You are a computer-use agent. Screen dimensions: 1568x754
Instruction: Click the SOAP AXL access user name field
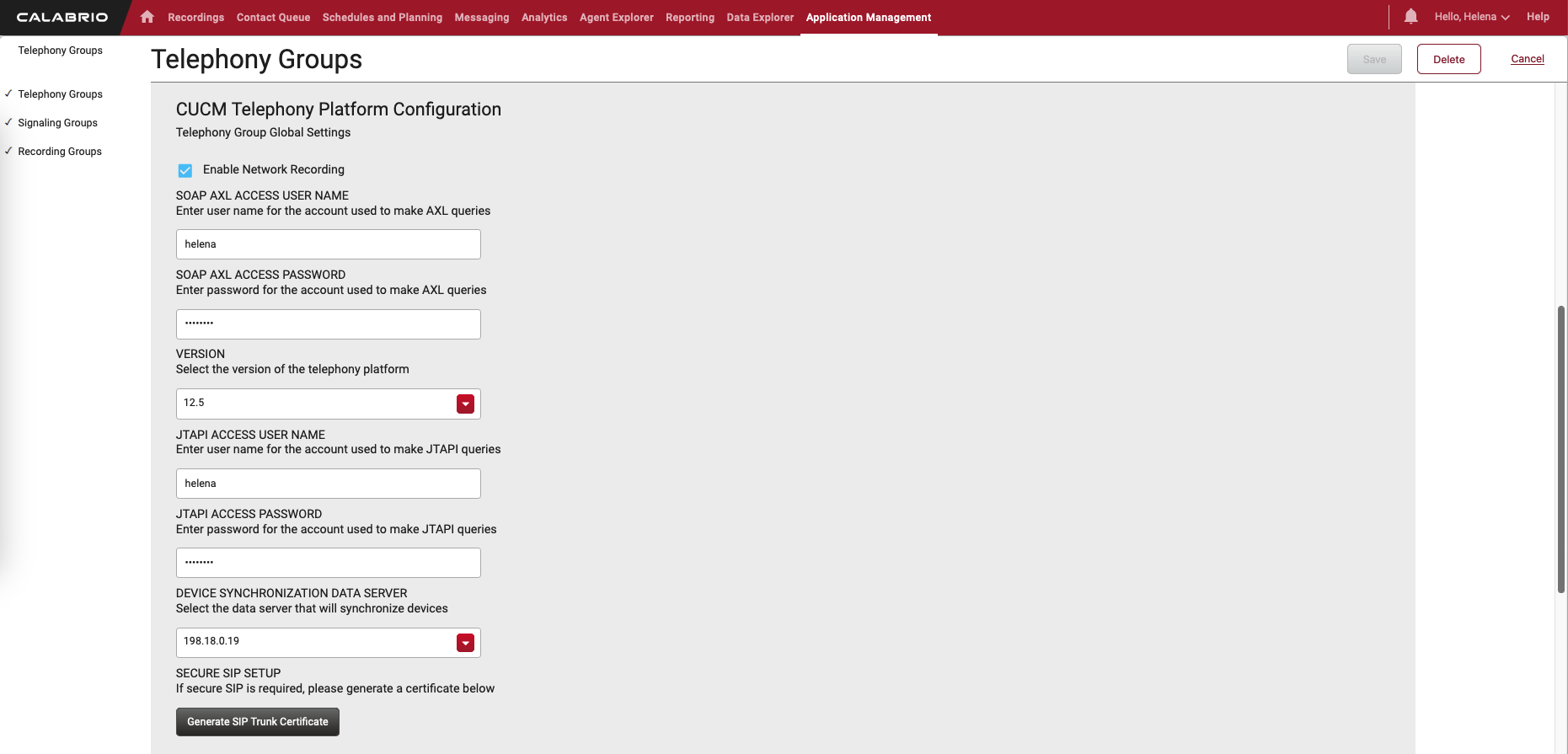(328, 244)
